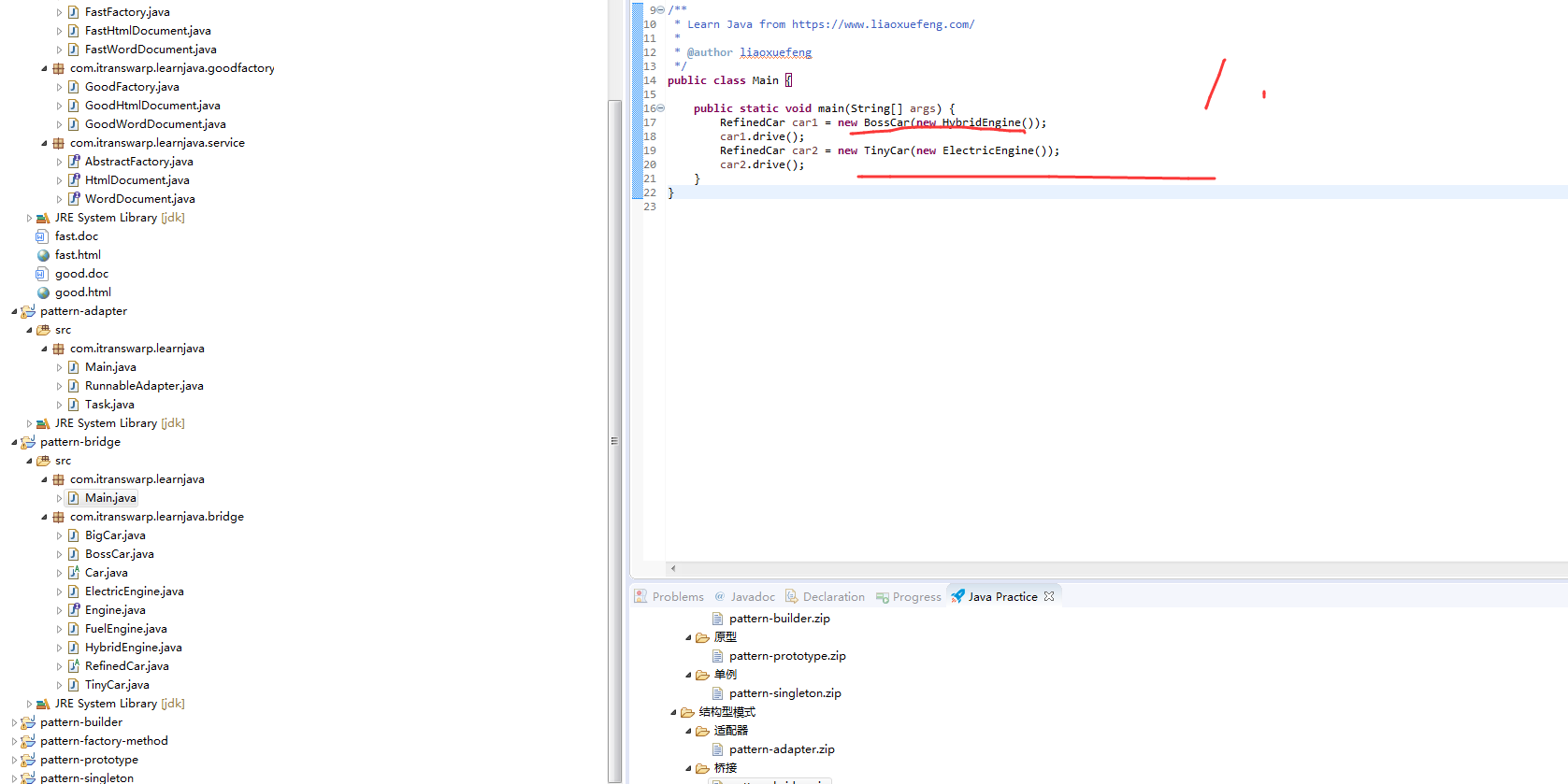Click 'public class Main' in the editor
The image size is (1568, 784).
pos(723,80)
